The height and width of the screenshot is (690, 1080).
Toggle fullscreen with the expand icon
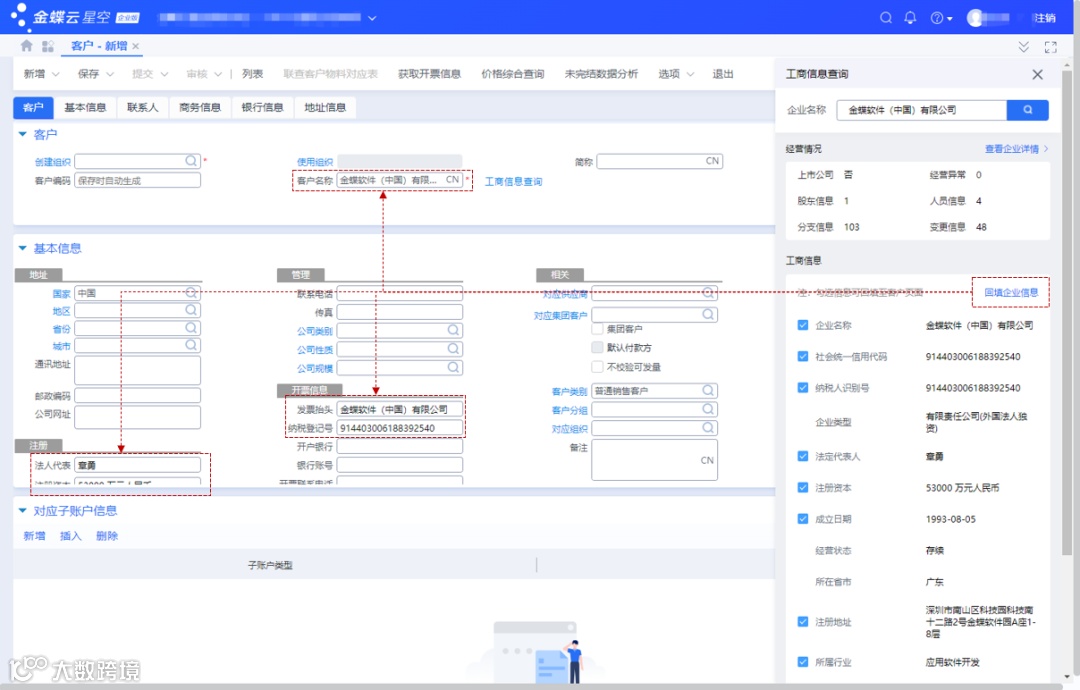tap(1050, 47)
